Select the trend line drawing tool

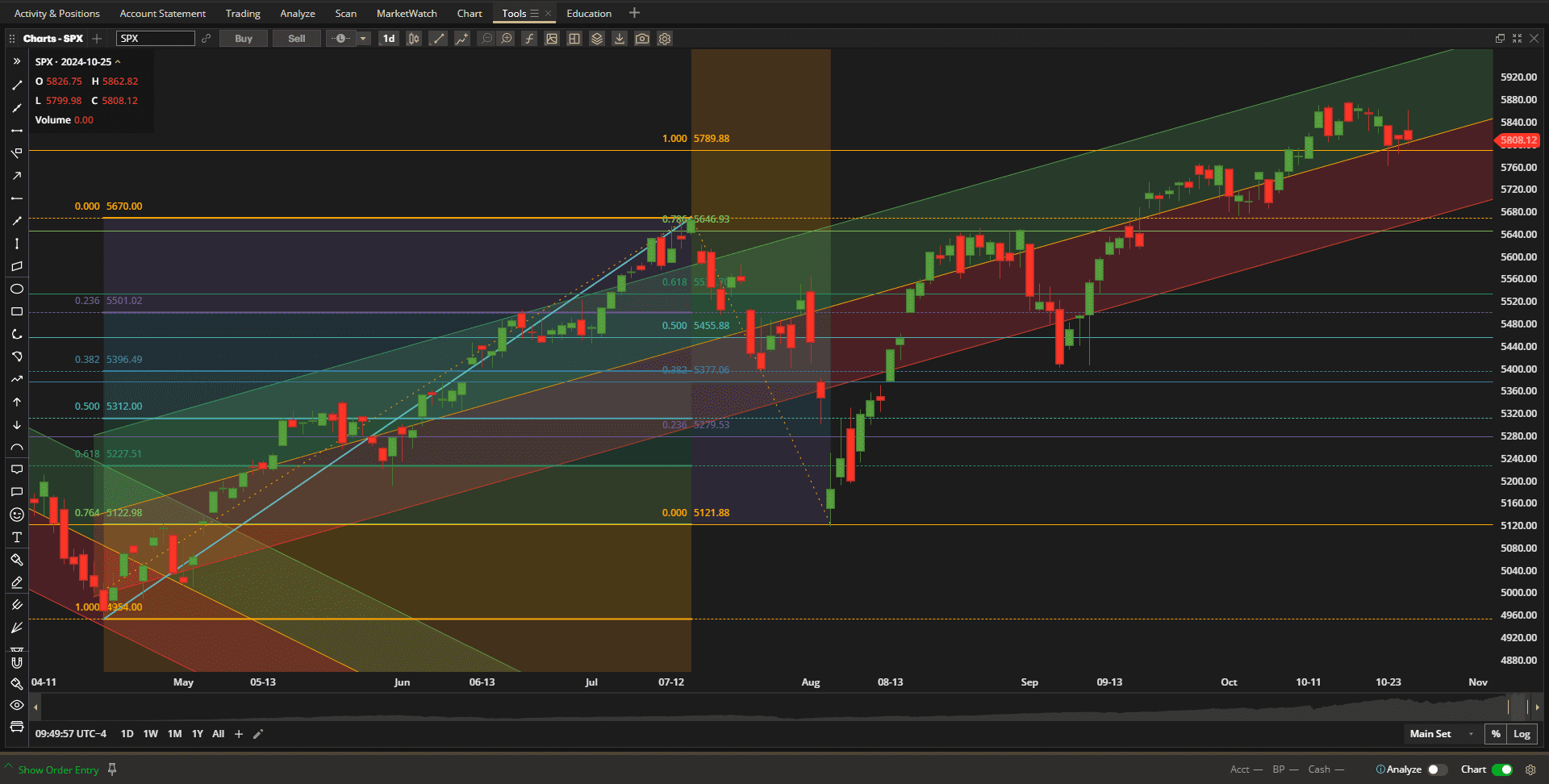pos(17,85)
